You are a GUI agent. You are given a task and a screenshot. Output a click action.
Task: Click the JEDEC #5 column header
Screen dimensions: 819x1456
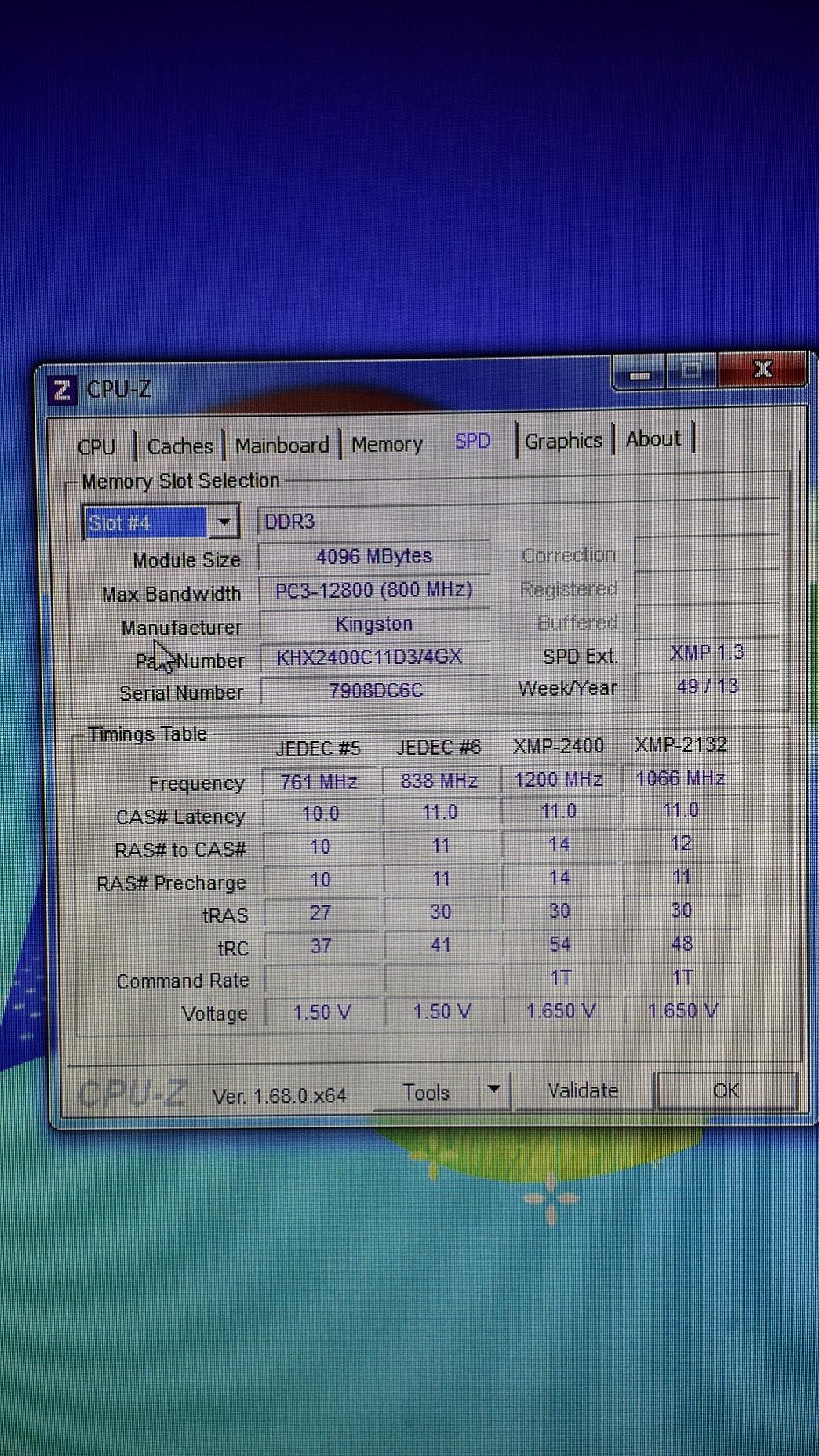[x=318, y=748]
